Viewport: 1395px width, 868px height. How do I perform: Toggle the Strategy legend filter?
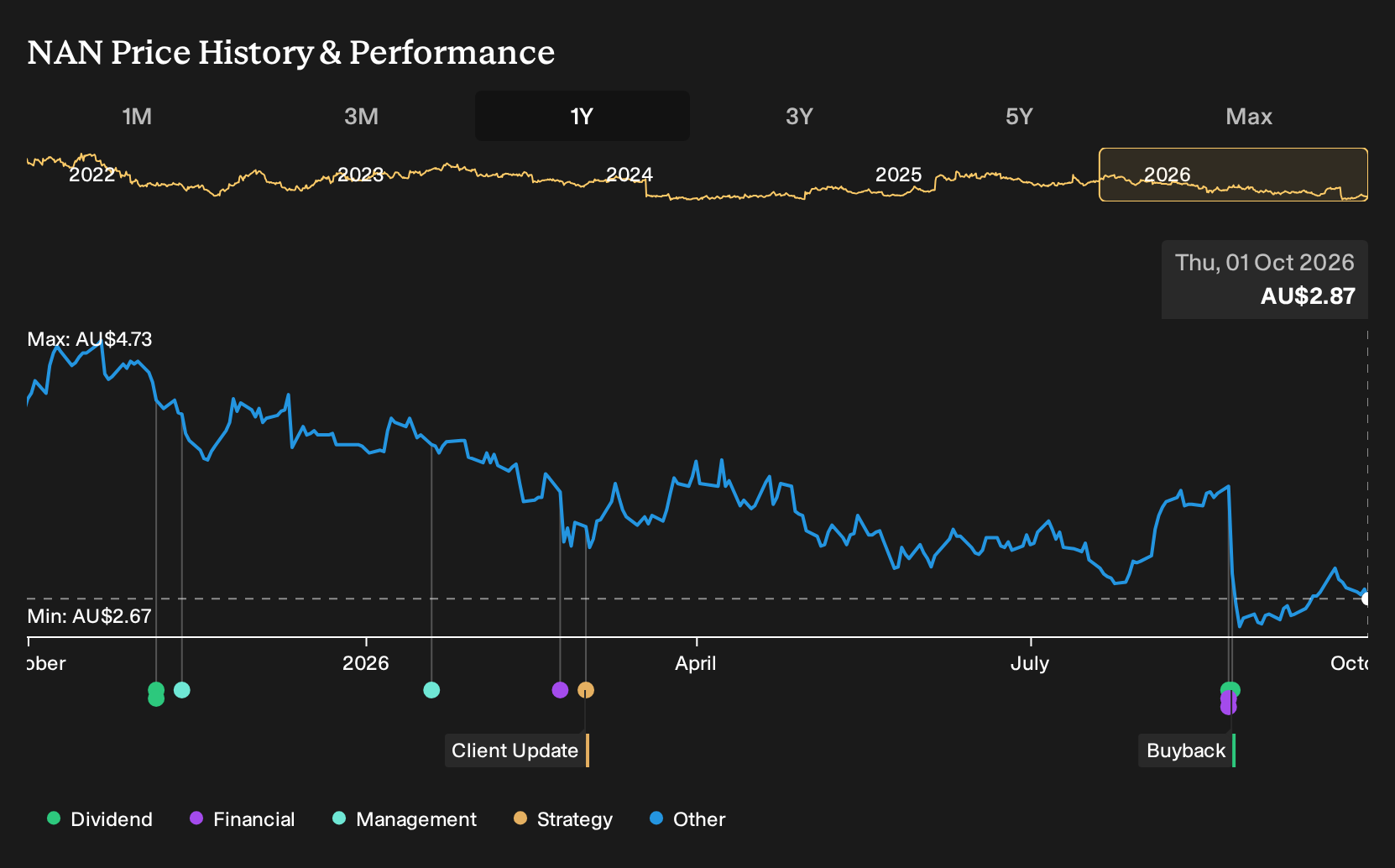click(563, 819)
